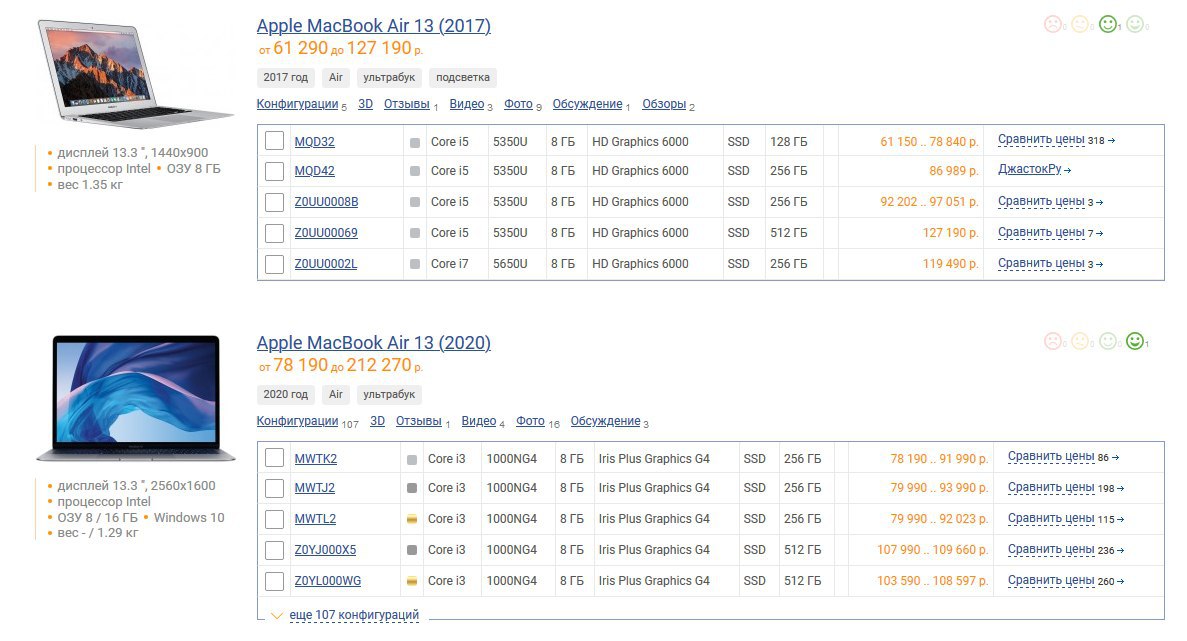Click the gold color swatch in MWTL2 row
Viewport: 1187px width, 641px height.
coord(412,519)
